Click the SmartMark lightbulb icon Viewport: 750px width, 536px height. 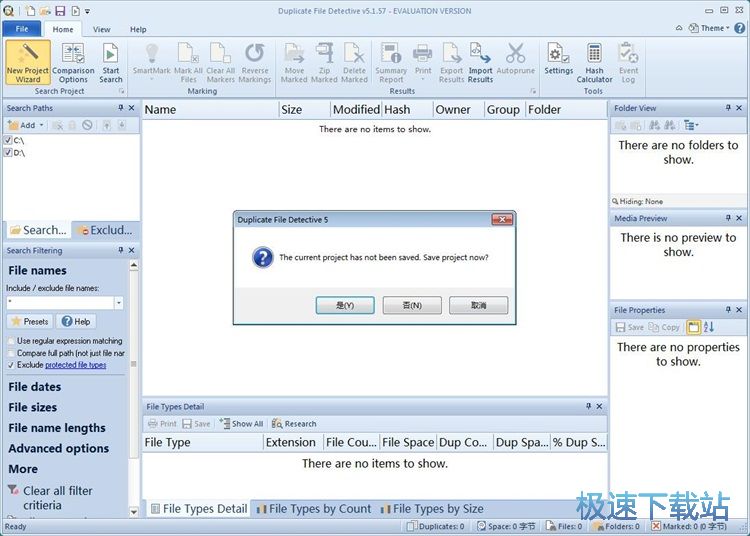[152, 54]
